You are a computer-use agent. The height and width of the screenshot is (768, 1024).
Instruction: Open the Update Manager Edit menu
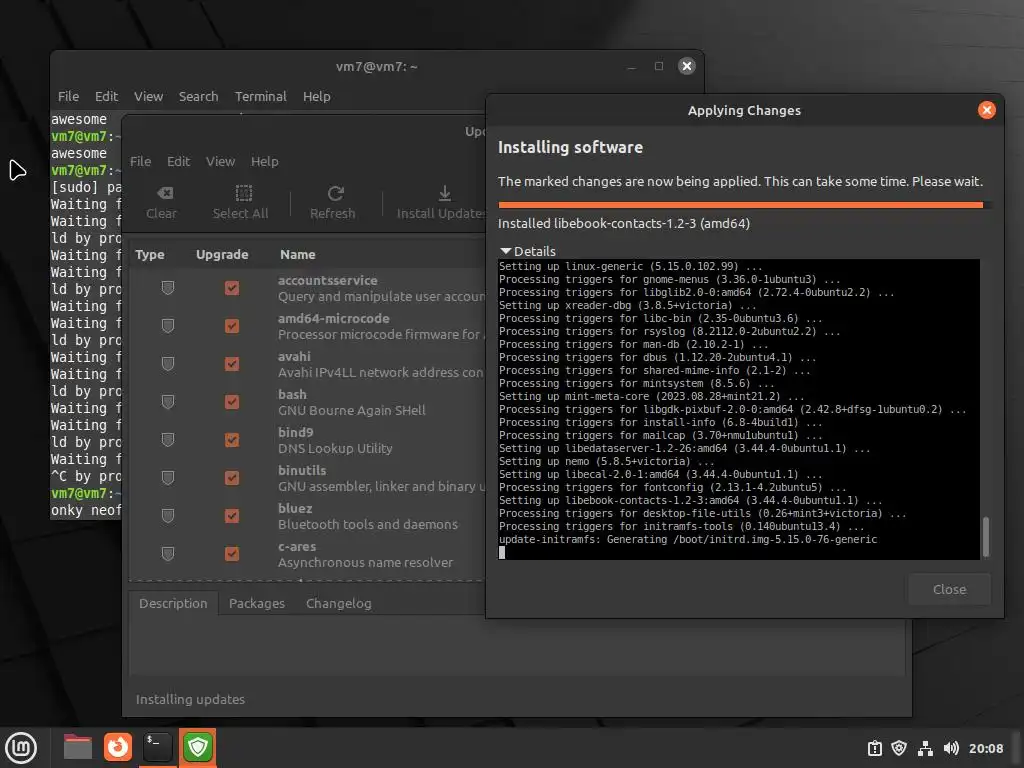point(178,161)
